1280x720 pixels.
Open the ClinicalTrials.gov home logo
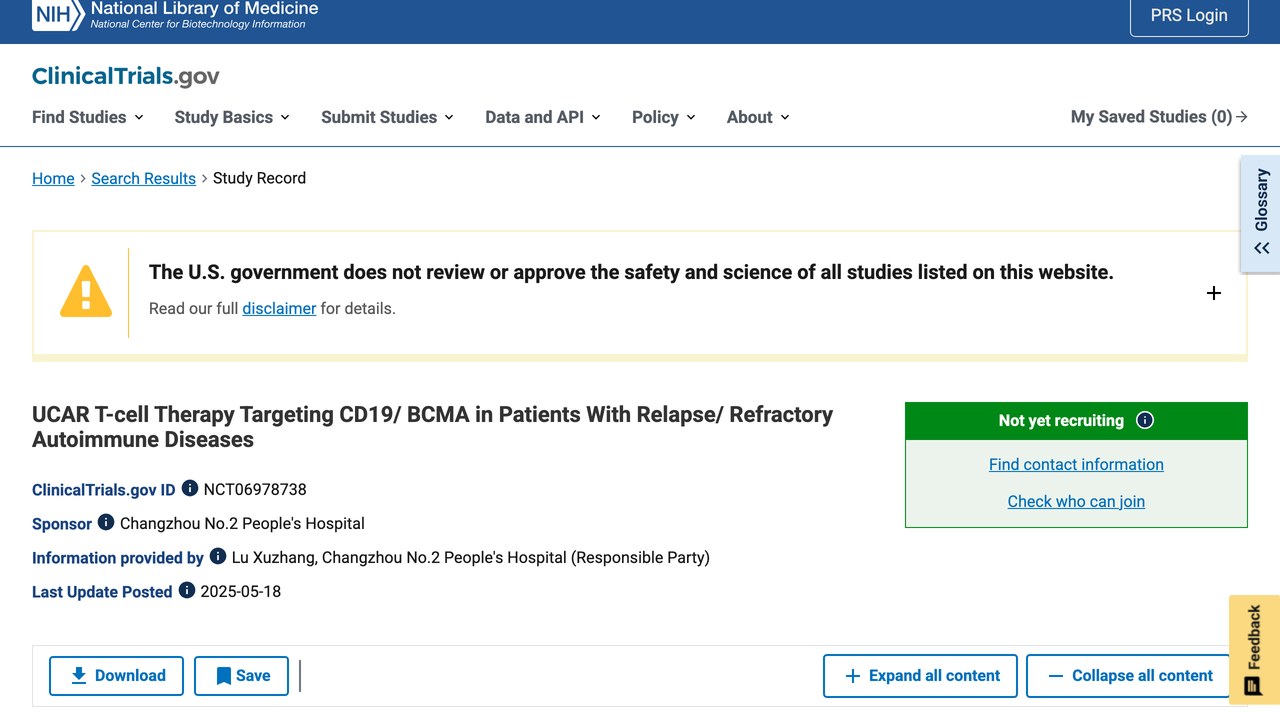click(126, 77)
